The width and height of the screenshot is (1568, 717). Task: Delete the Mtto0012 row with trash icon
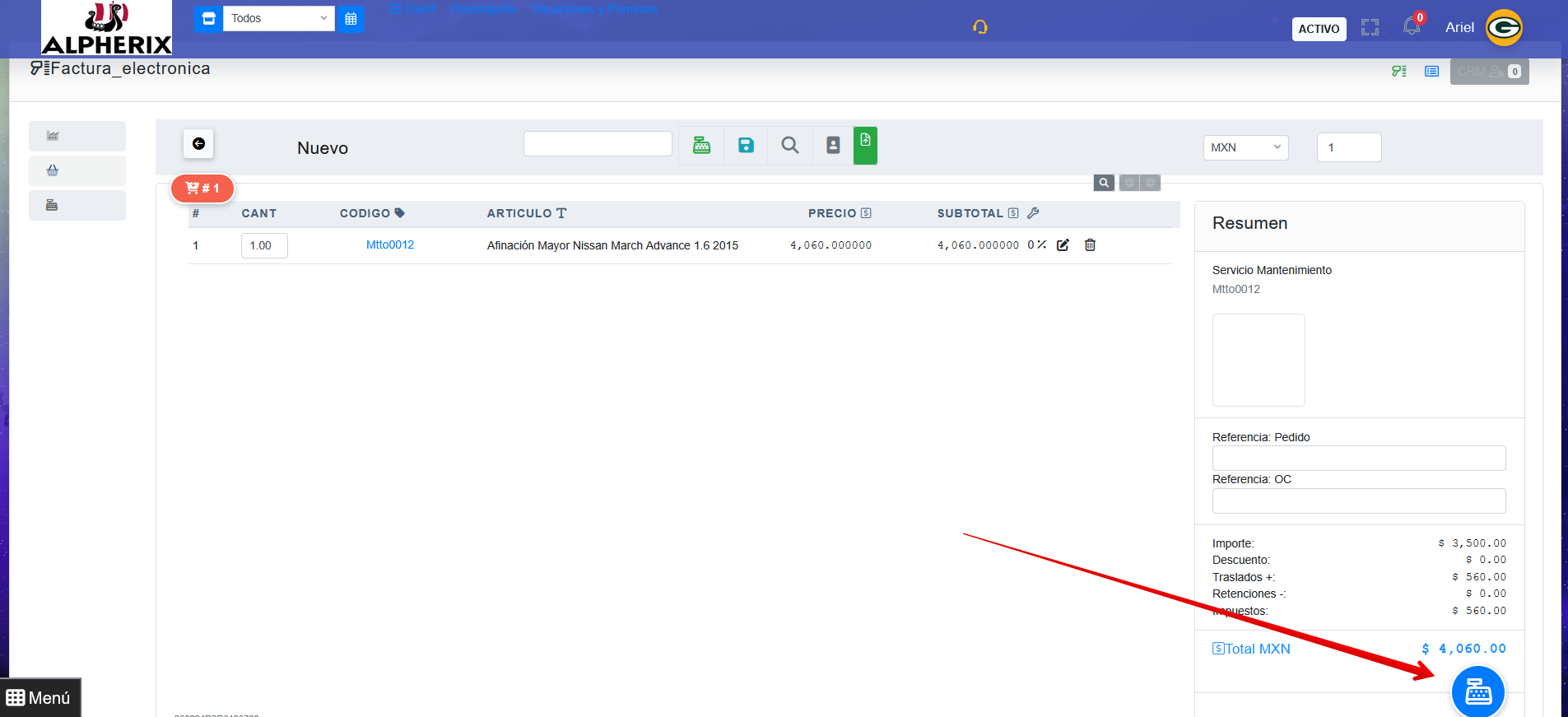tap(1090, 245)
